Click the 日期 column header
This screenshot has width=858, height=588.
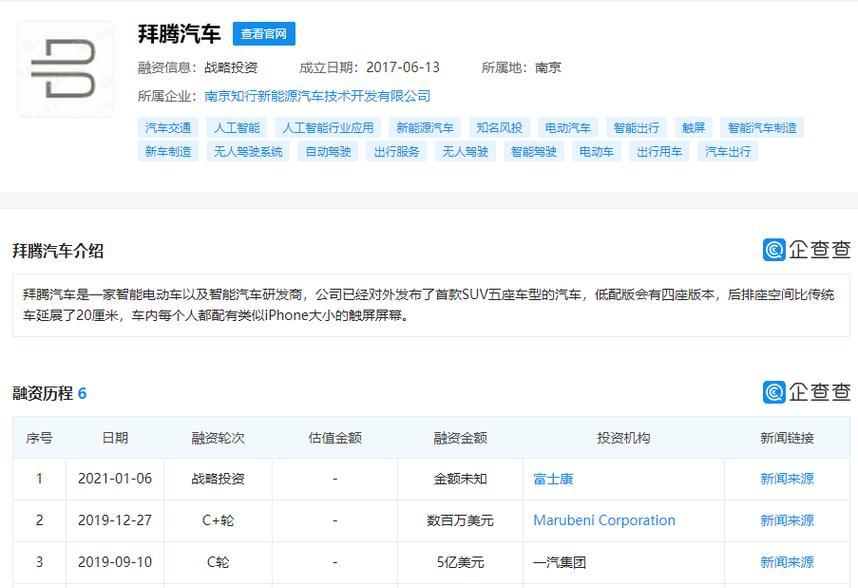pos(115,438)
